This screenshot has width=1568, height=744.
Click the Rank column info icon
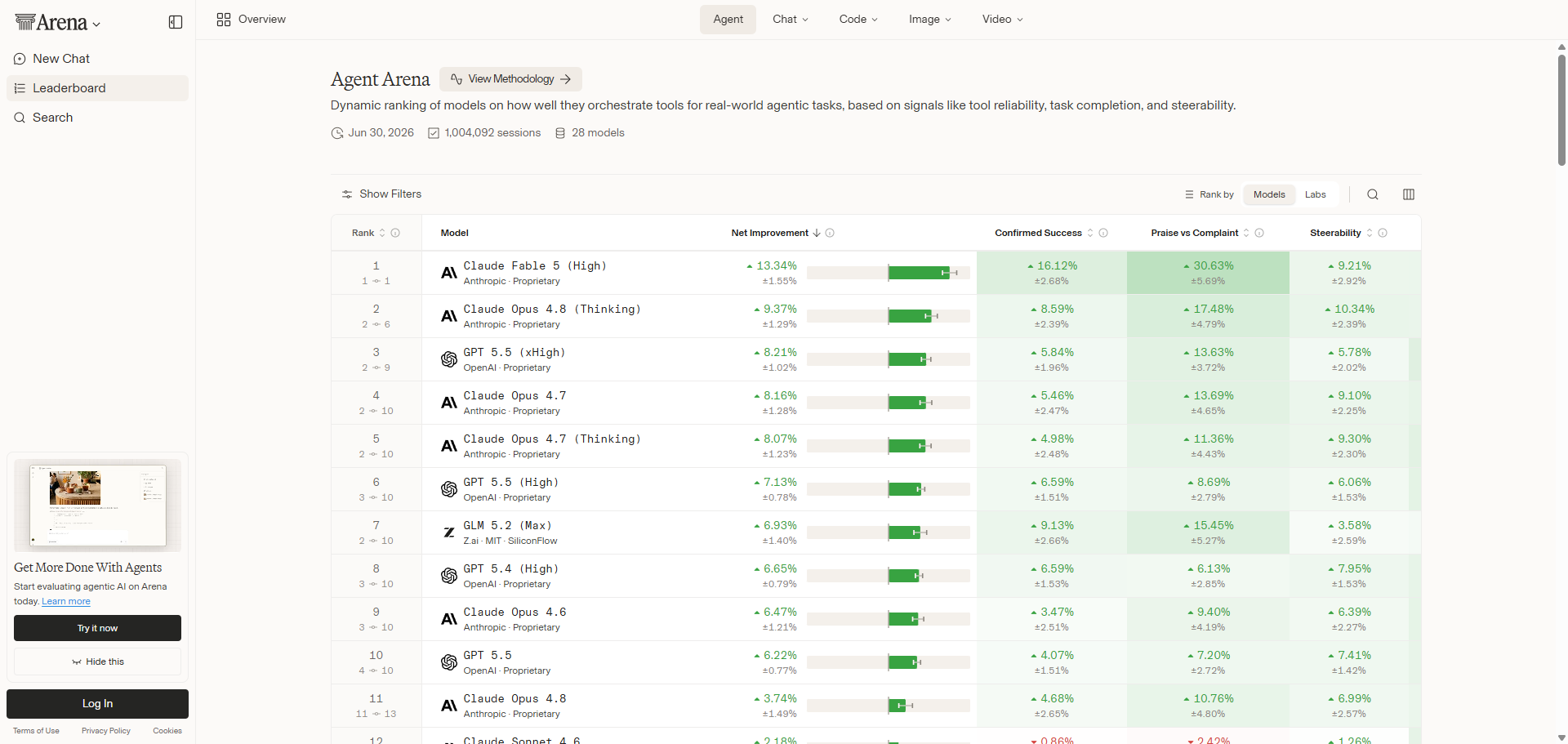click(x=395, y=233)
